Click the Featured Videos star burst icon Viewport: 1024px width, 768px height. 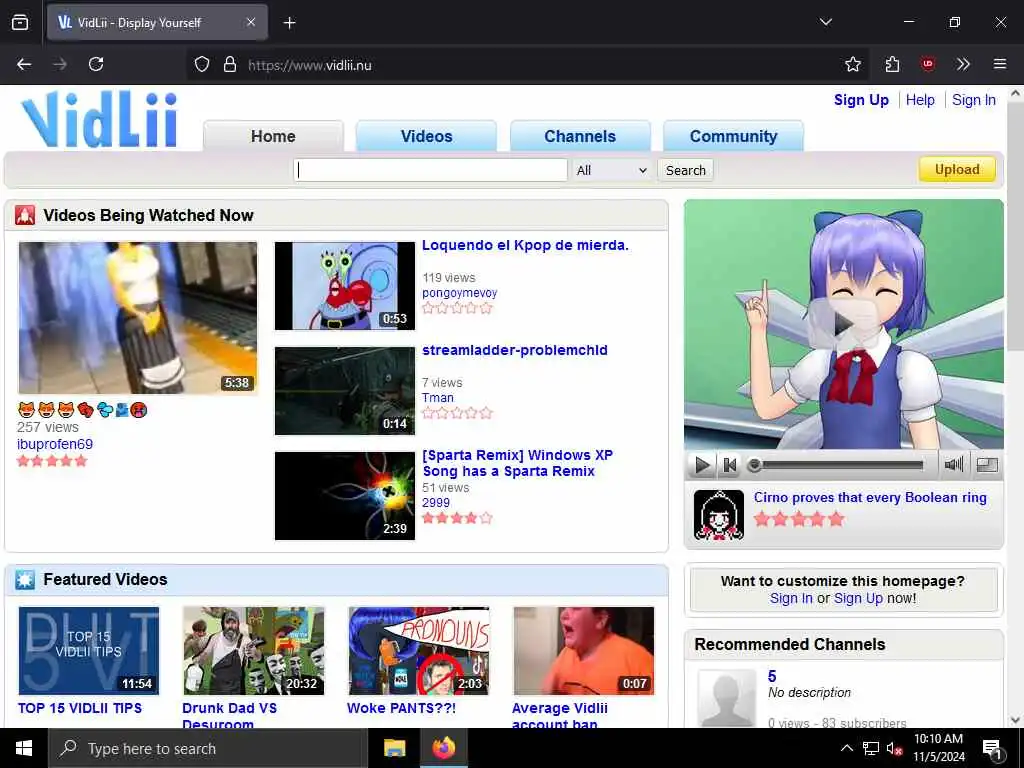coord(25,579)
